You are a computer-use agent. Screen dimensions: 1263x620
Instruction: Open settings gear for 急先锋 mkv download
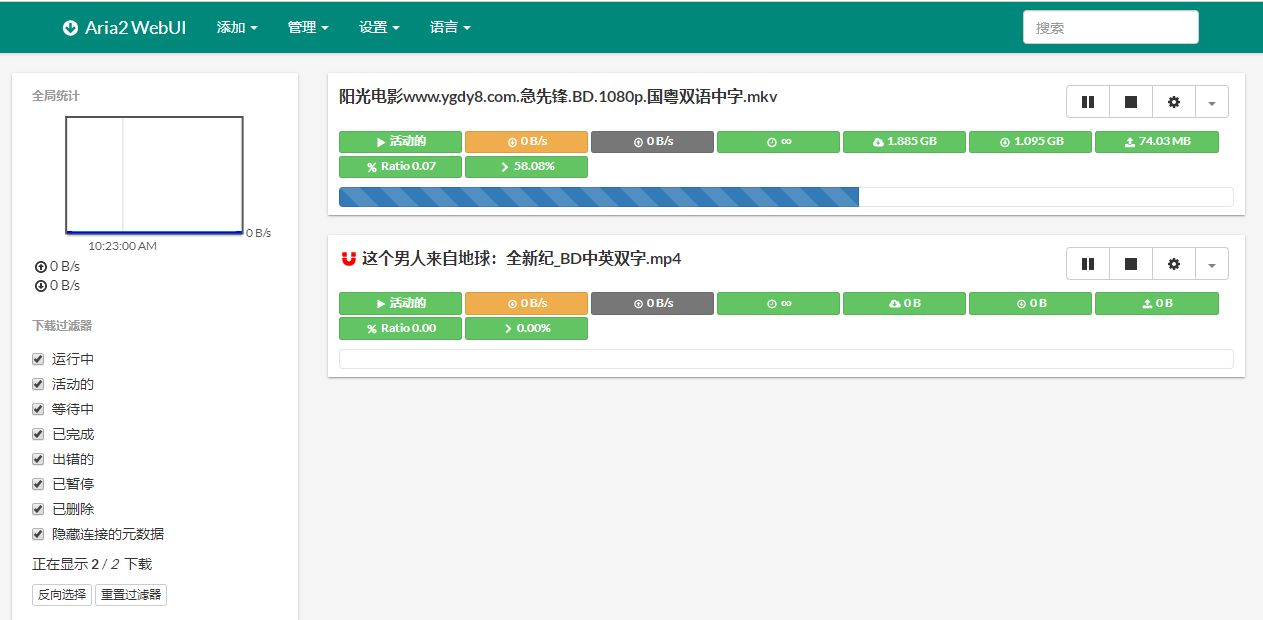tap(1174, 101)
